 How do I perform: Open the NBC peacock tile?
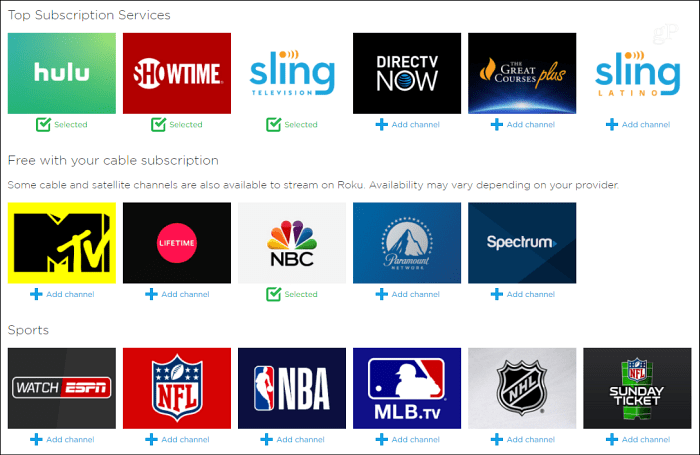(x=292, y=243)
